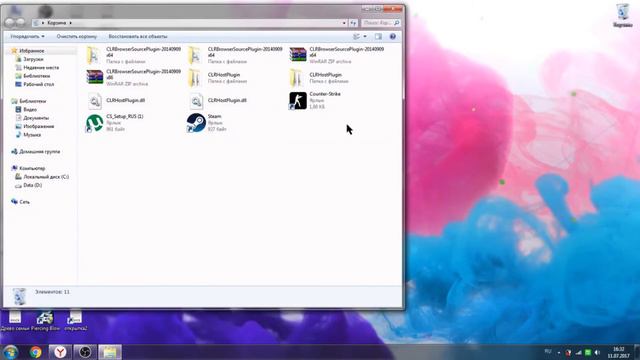Screen dimensions: 640x360
Task: Click the Forward navigation arrow
Action: pos(20,23)
